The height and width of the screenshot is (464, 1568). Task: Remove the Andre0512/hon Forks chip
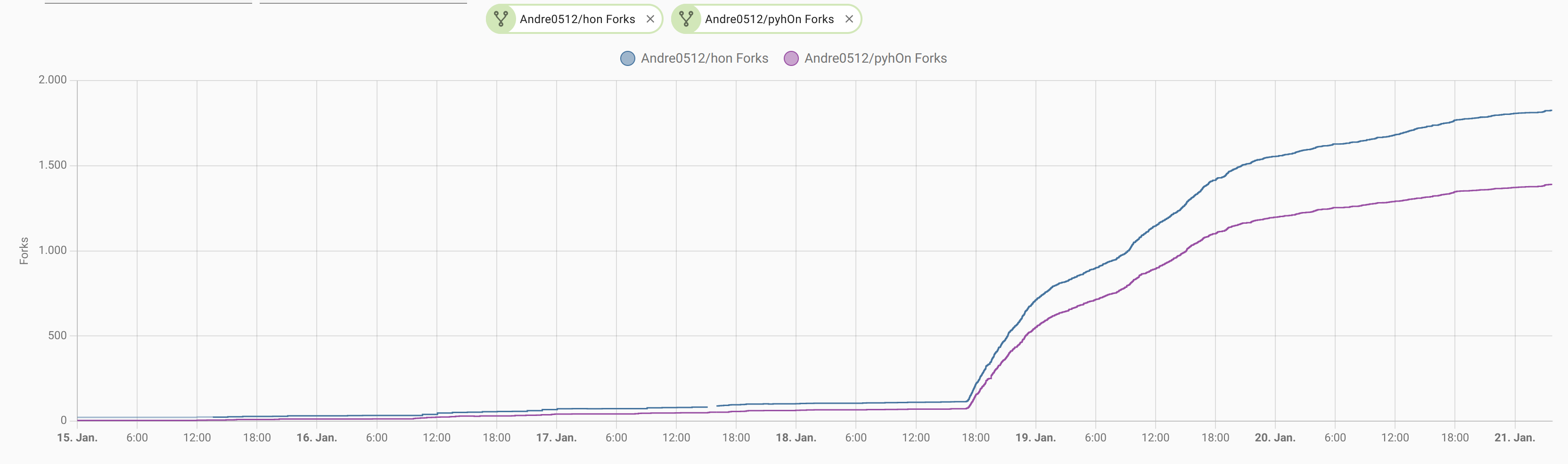(650, 19)
